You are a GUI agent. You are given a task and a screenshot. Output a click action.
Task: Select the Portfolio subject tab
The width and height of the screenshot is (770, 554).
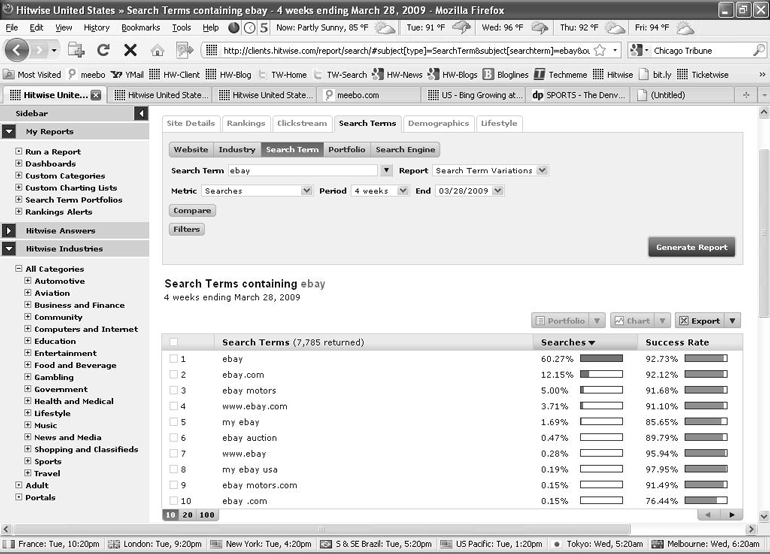click(347, 149)
